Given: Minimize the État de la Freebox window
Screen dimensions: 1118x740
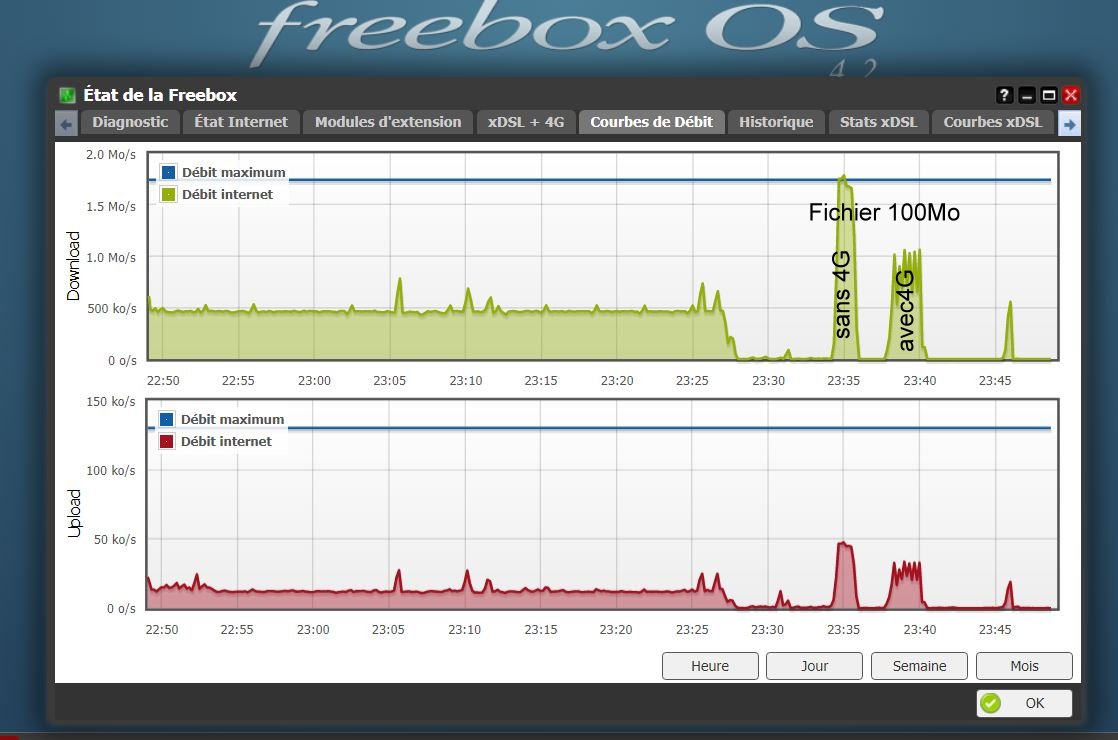Looking at the screenshot, I should point(1027,95).
